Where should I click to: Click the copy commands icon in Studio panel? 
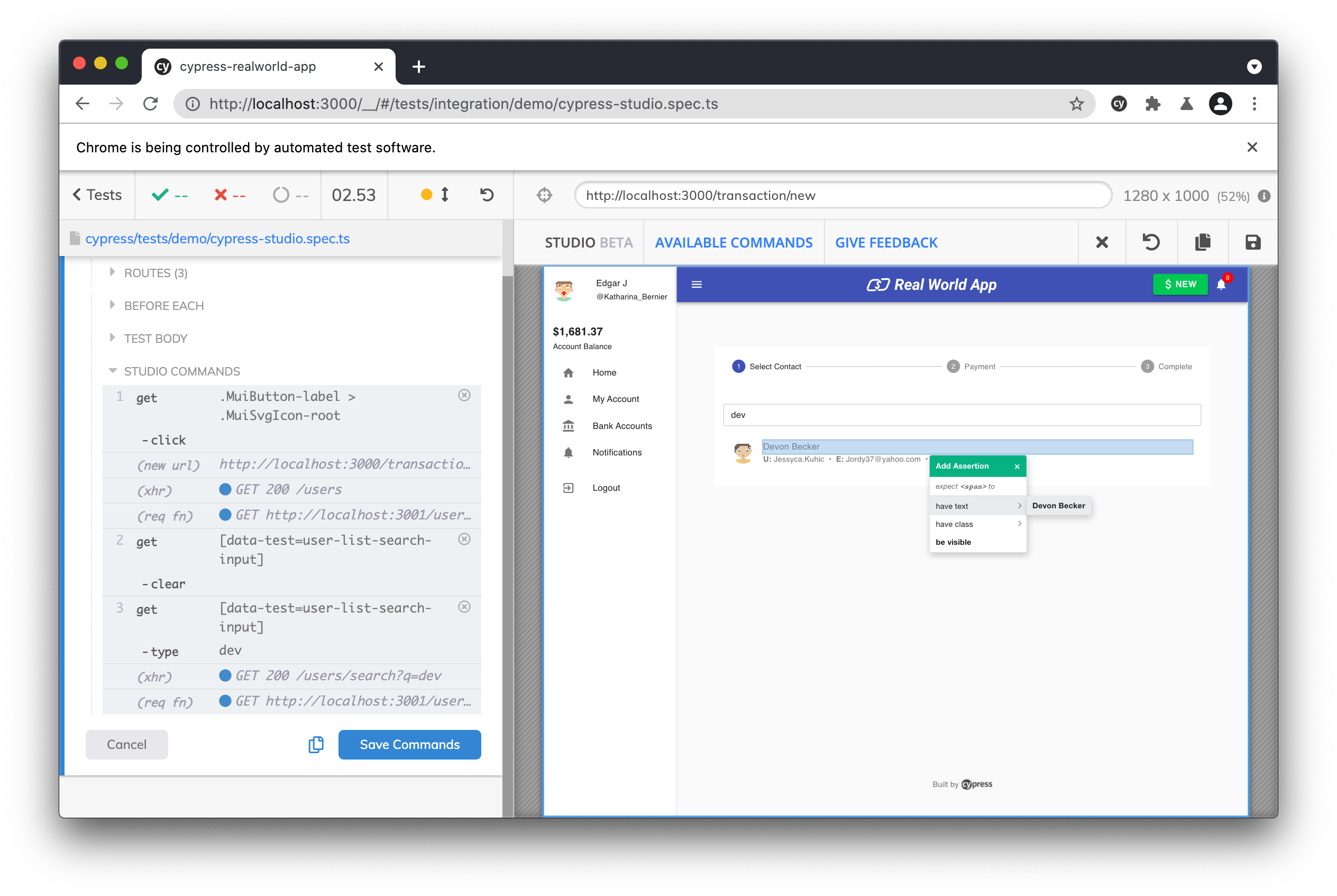coord(316,743)
